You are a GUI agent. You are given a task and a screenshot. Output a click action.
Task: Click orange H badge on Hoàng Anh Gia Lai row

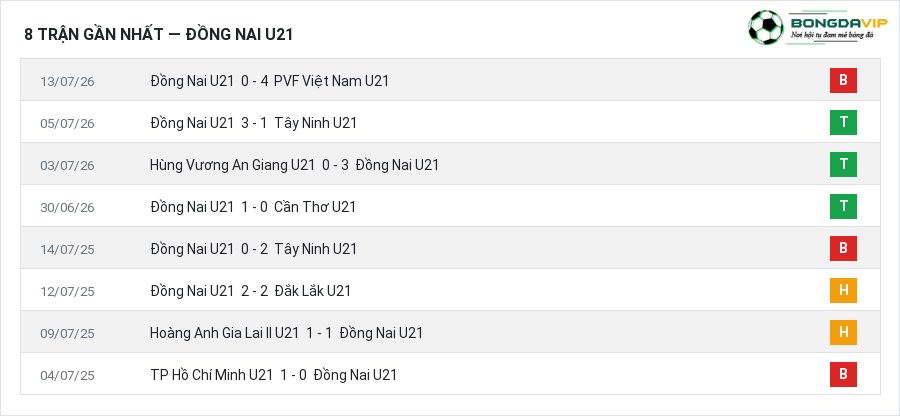843,332
